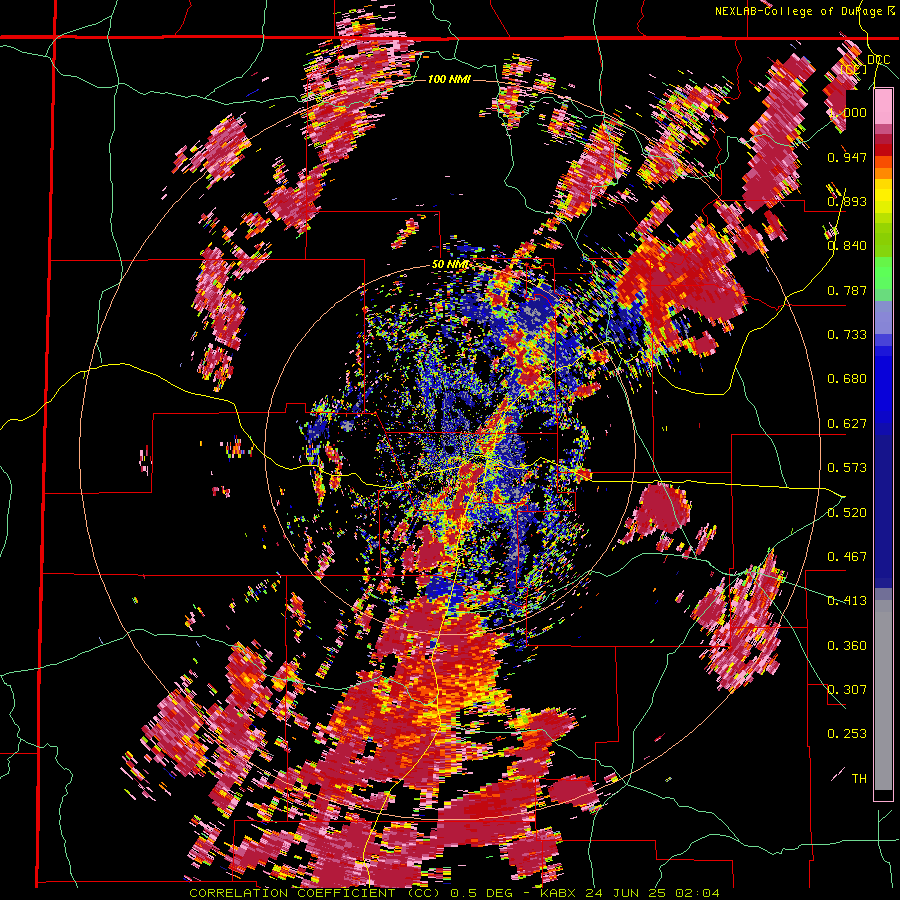Click the 0.467 scale label
The image size is (900, 900).
[x=847, y=557]
